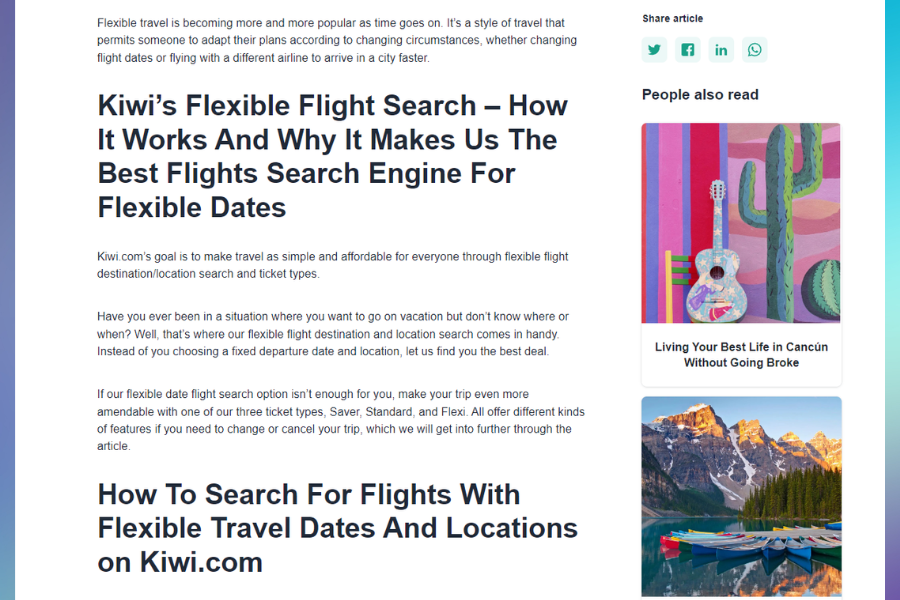Select the Kiwi's Flexible Flight Search heading

332,155
